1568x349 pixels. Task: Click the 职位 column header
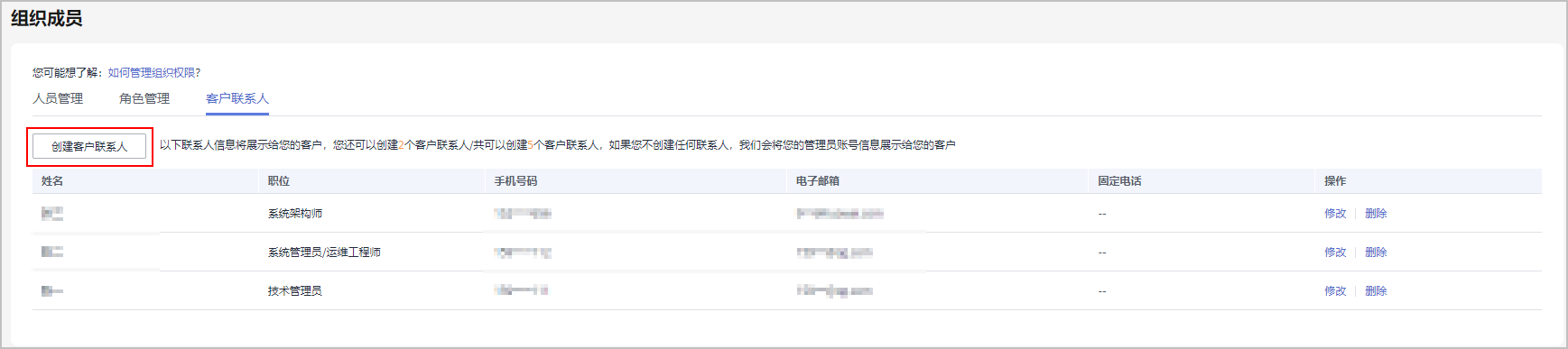[x=279, y=181]
